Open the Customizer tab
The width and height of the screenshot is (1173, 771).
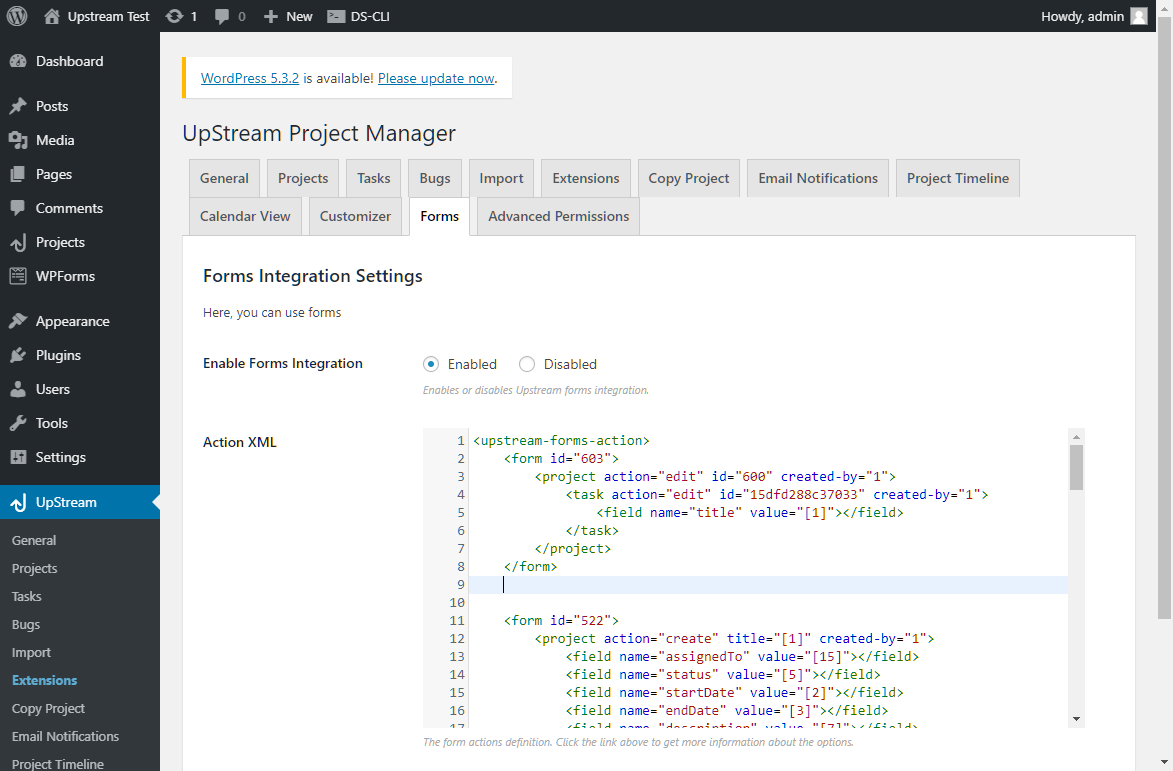coord(355,216)
